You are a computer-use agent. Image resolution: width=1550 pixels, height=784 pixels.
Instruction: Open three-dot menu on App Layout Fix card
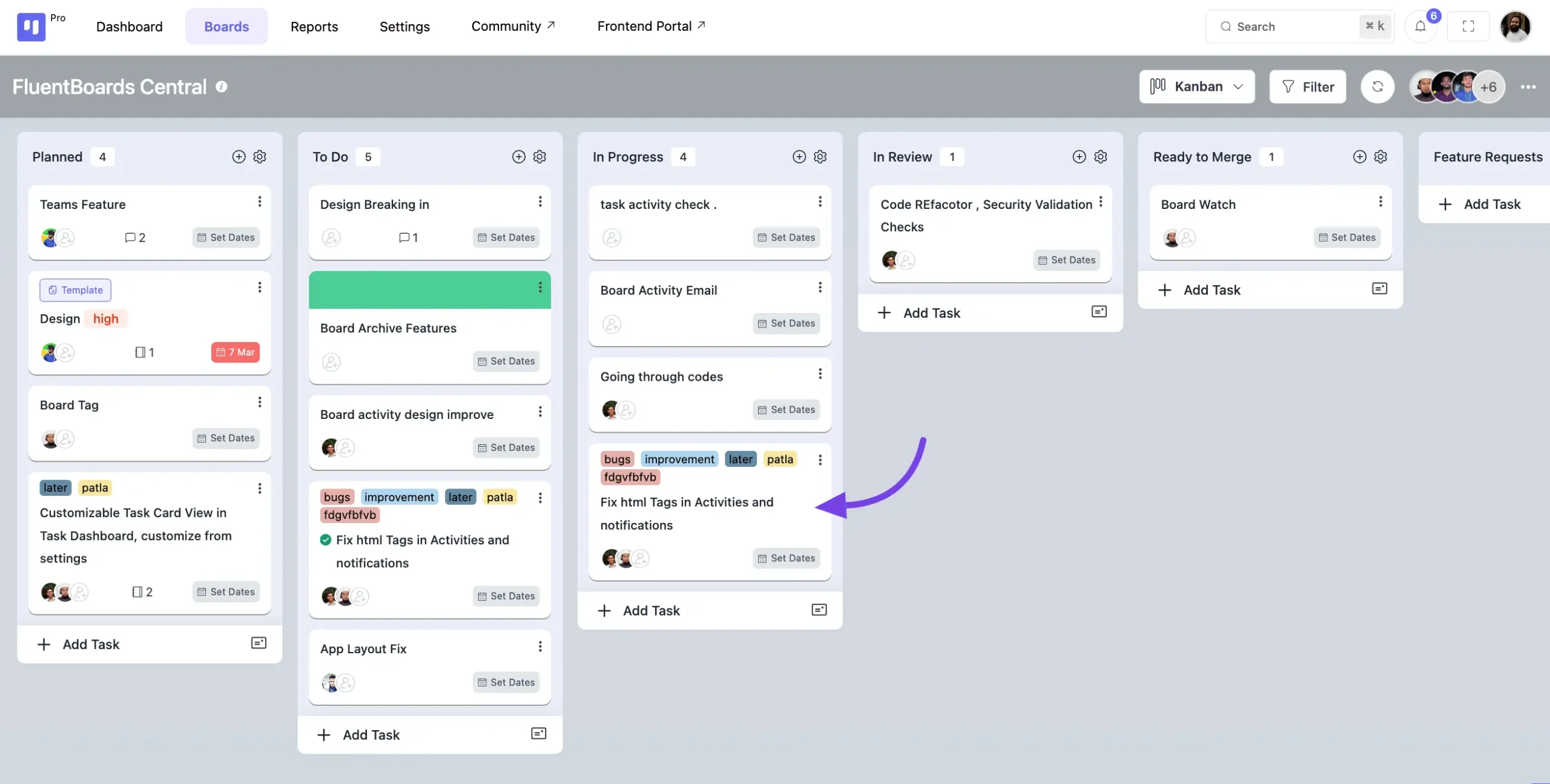pos(540,647)
